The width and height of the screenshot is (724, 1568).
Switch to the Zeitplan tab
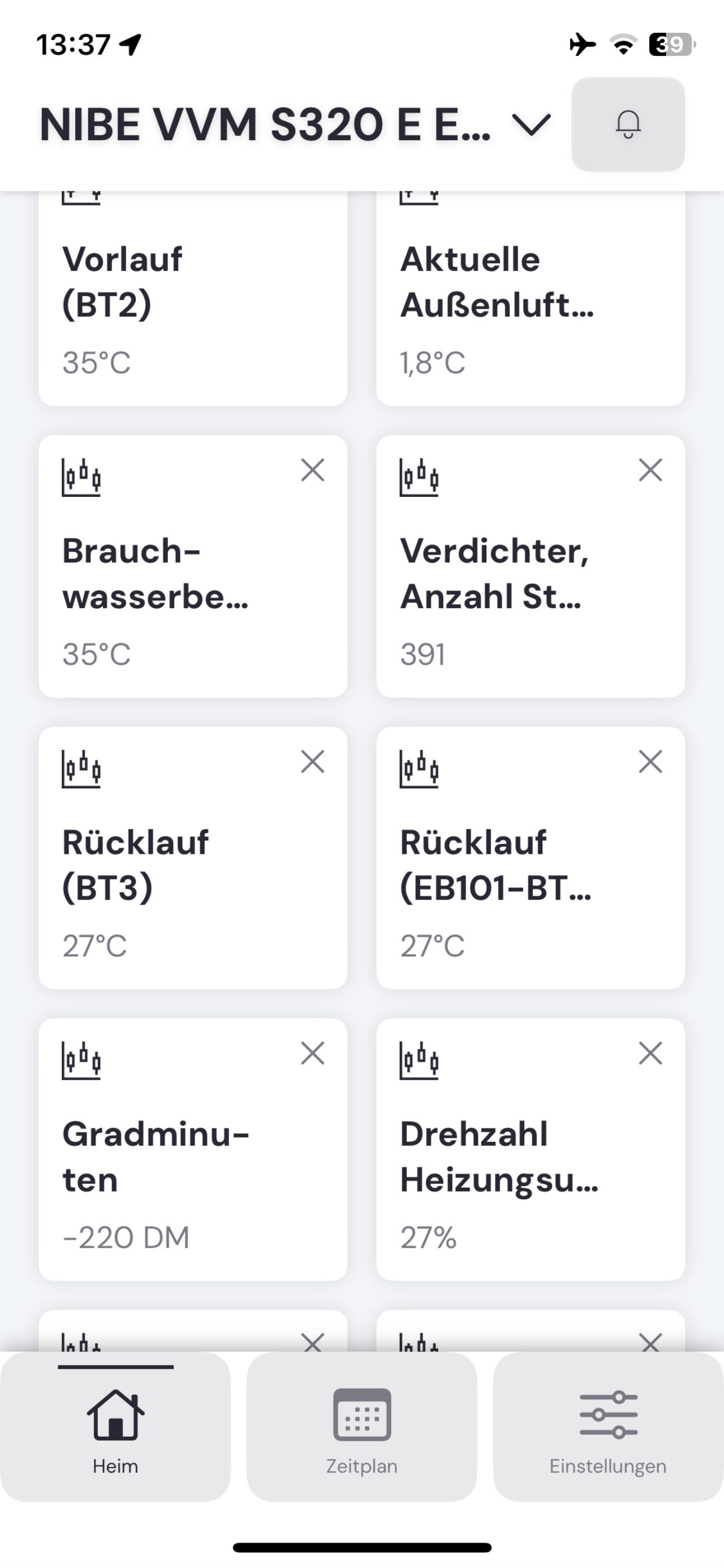pos(362,1427)
